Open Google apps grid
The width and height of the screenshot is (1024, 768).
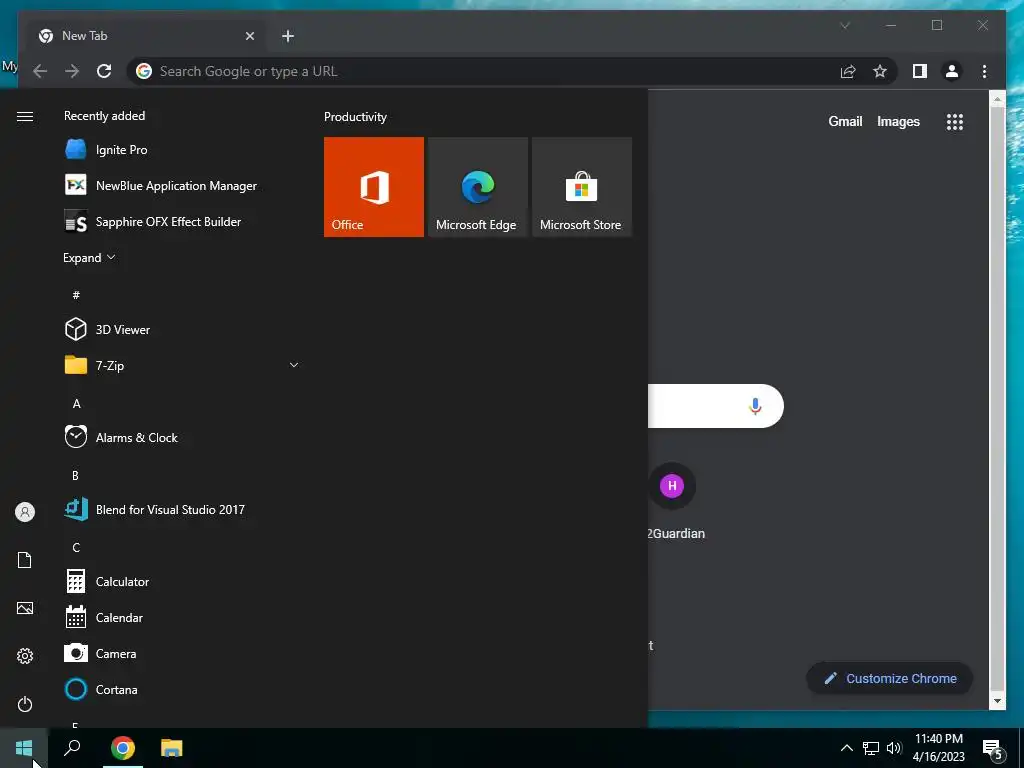955,121
